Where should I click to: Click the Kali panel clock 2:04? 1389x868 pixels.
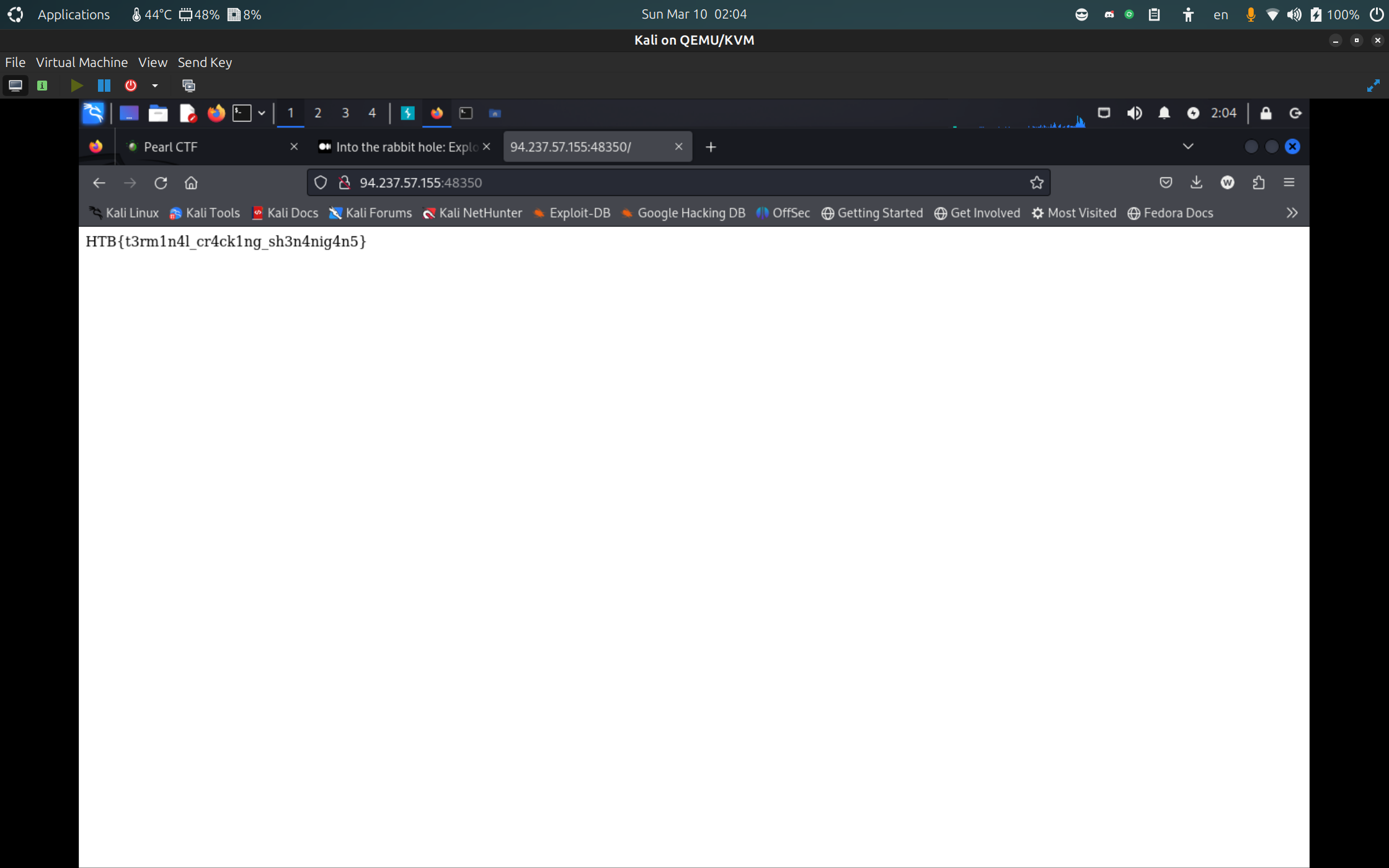click(x=1223, y=113)
